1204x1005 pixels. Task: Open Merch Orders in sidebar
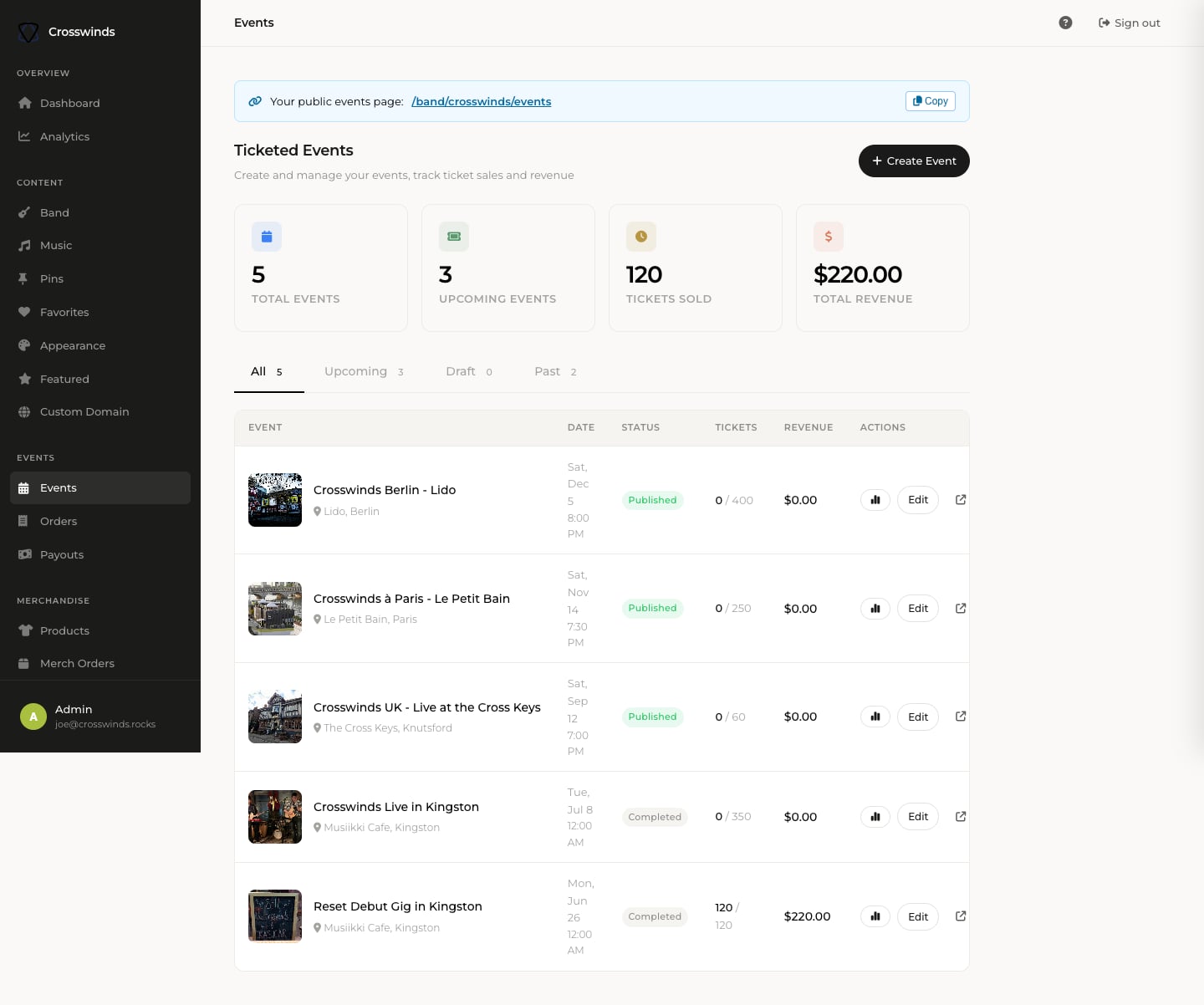100,663
